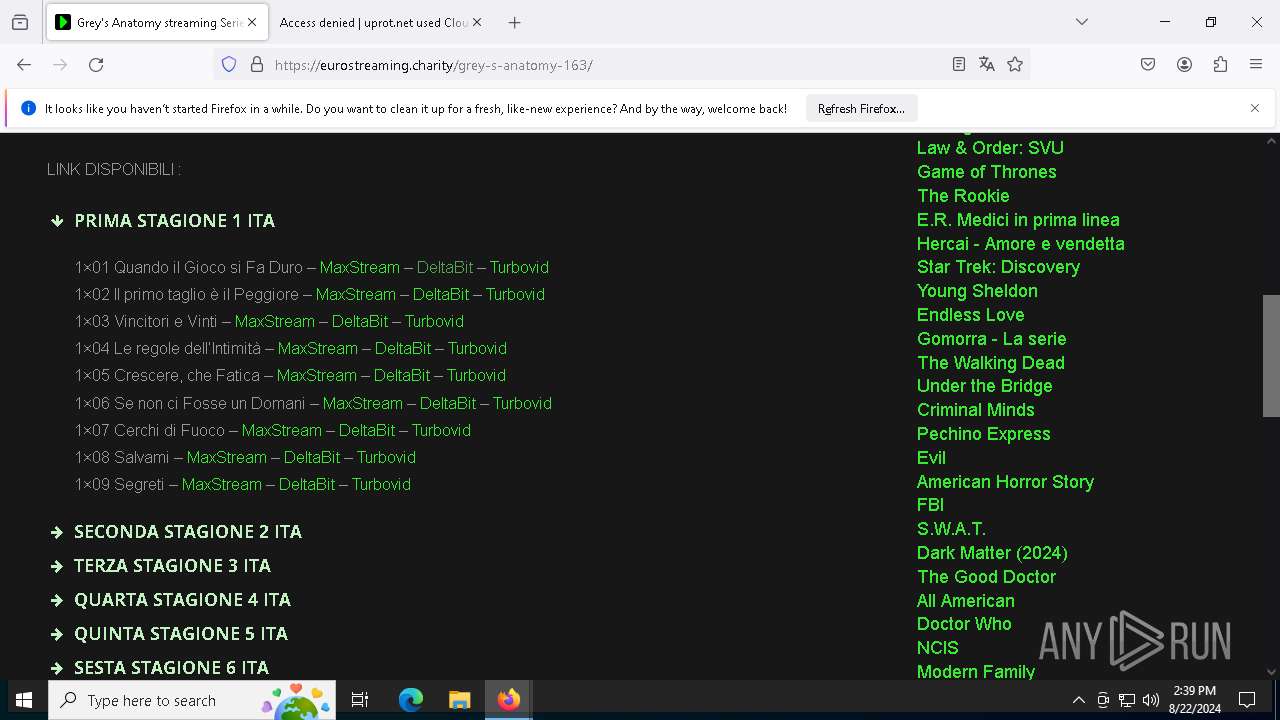Open the Firefox View icon
The height and width of the screenshot is (720, 1280).
point(20,22)
